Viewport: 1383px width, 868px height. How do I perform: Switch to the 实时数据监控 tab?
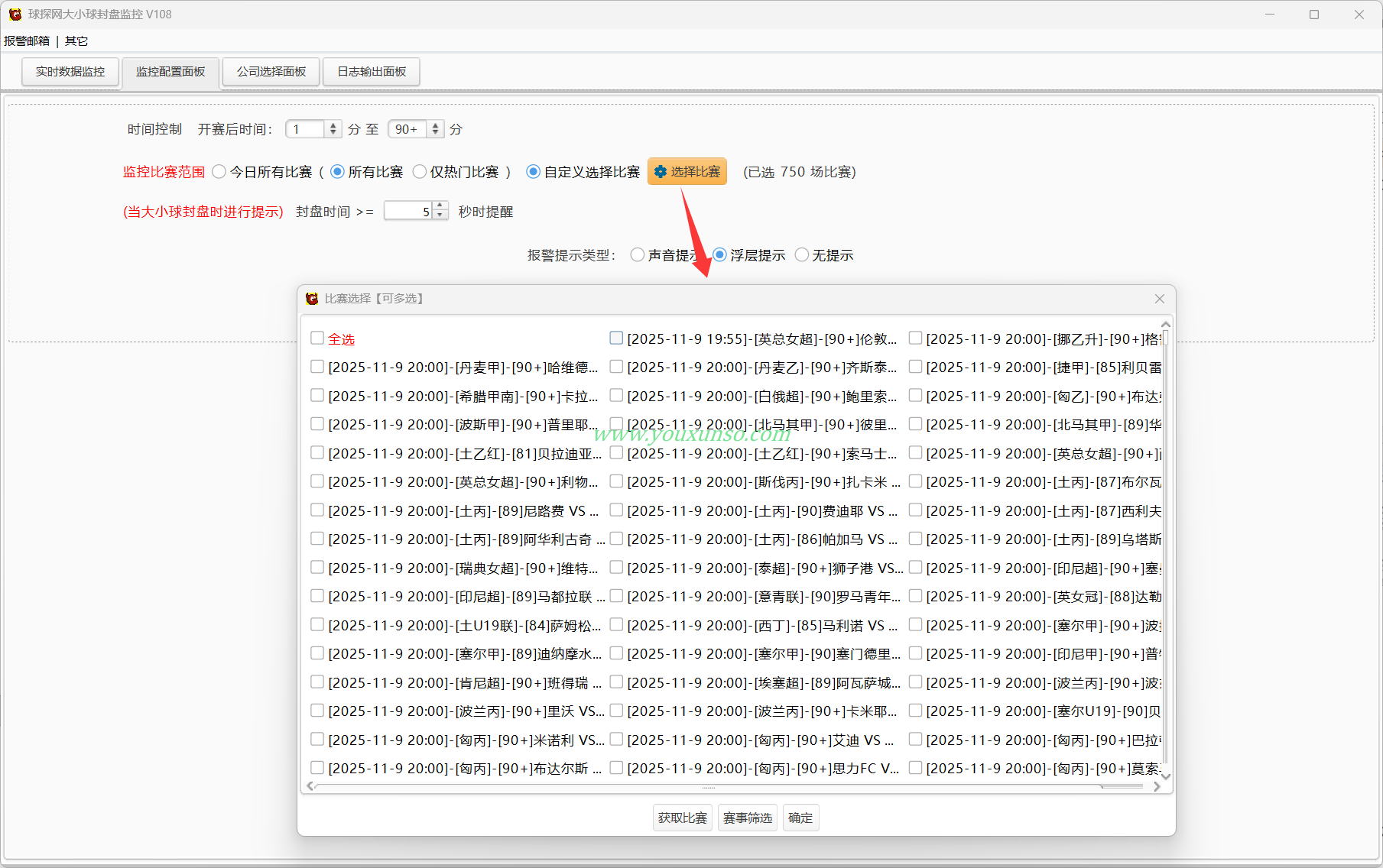(x=70, y=72)
